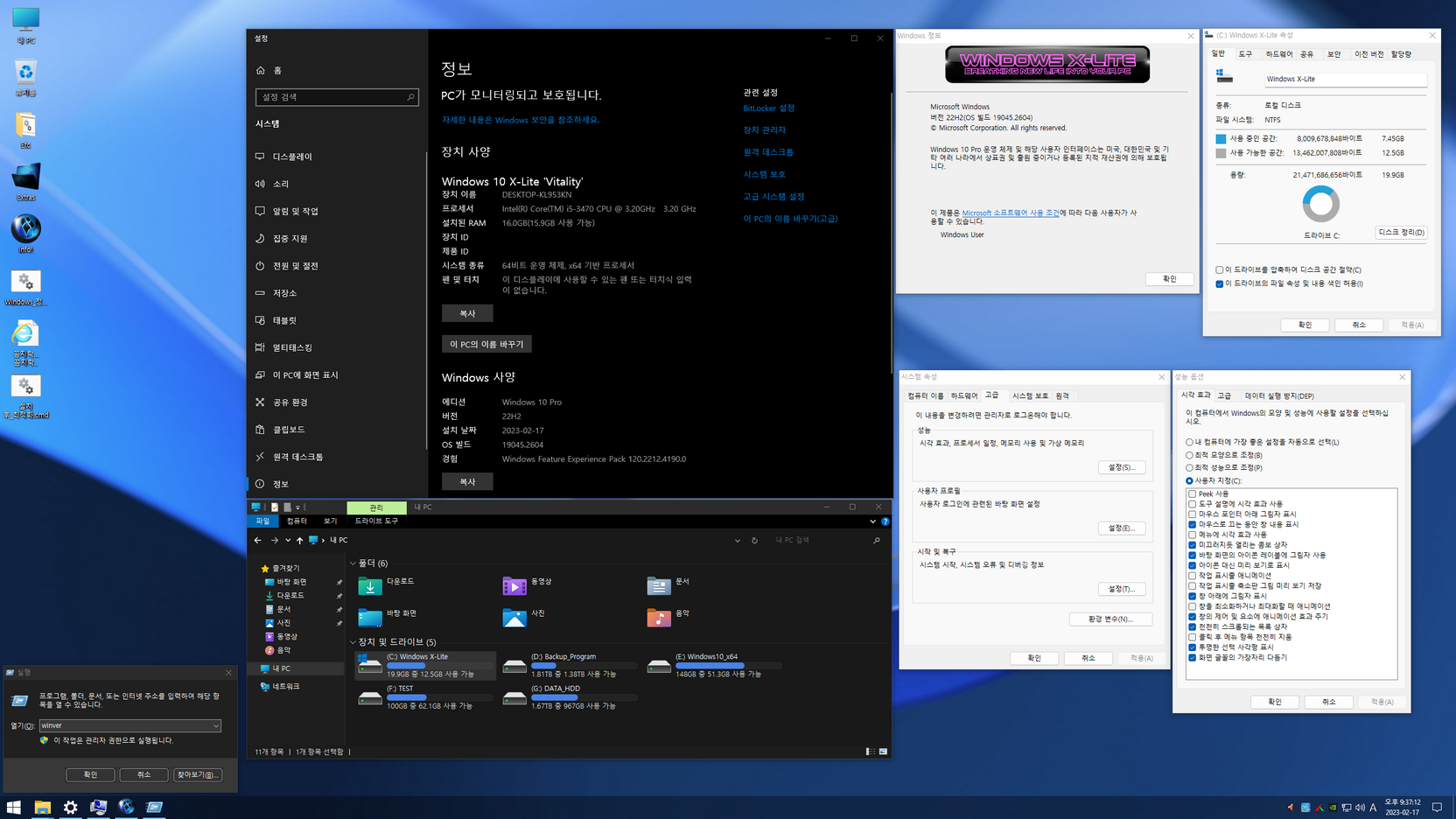Refresh the 내 PC Explorer view
The height and width of the screenshot is (819, 1456).
(754, 541)
